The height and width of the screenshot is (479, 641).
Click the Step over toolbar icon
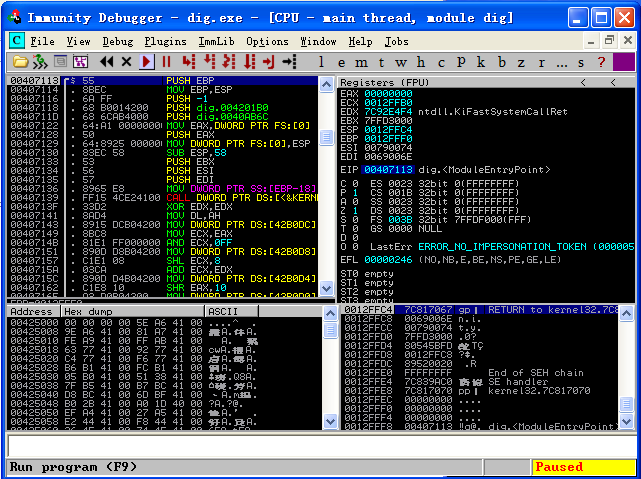pos(209,62)
